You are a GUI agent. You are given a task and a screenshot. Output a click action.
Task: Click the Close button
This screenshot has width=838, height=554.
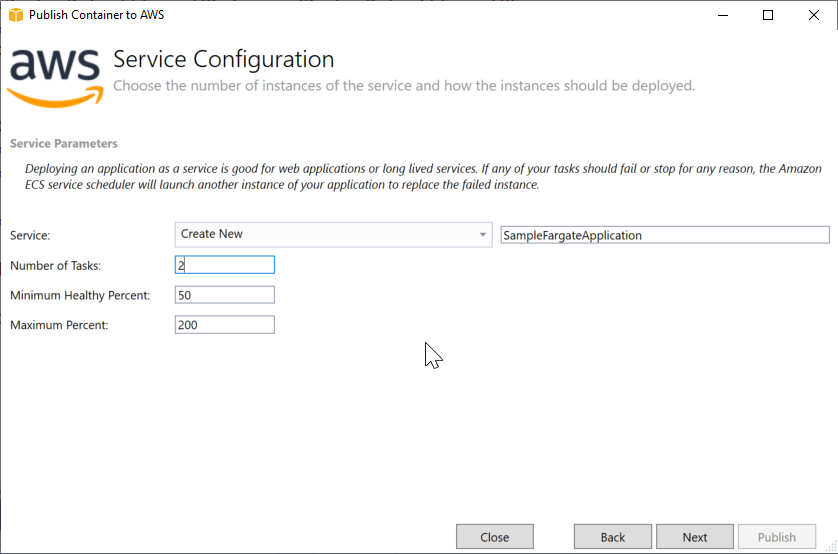pos(494,536)
